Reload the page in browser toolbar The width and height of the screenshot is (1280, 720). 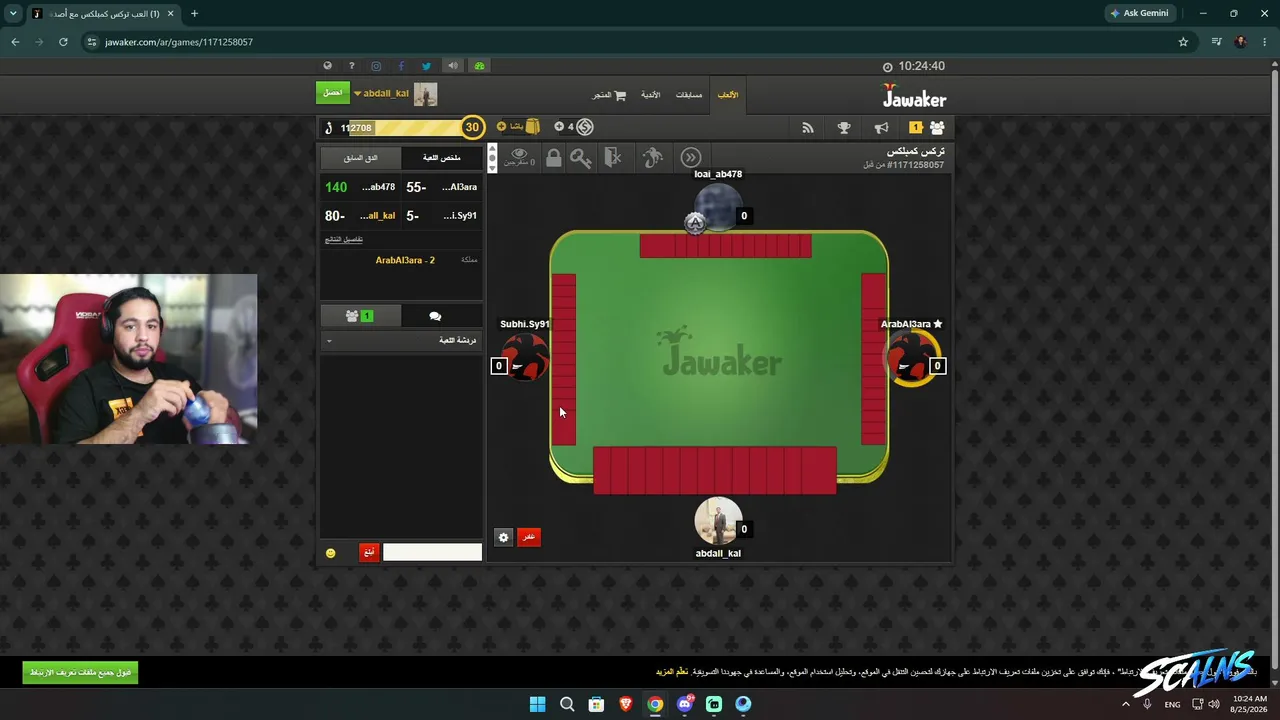[63, 42]
